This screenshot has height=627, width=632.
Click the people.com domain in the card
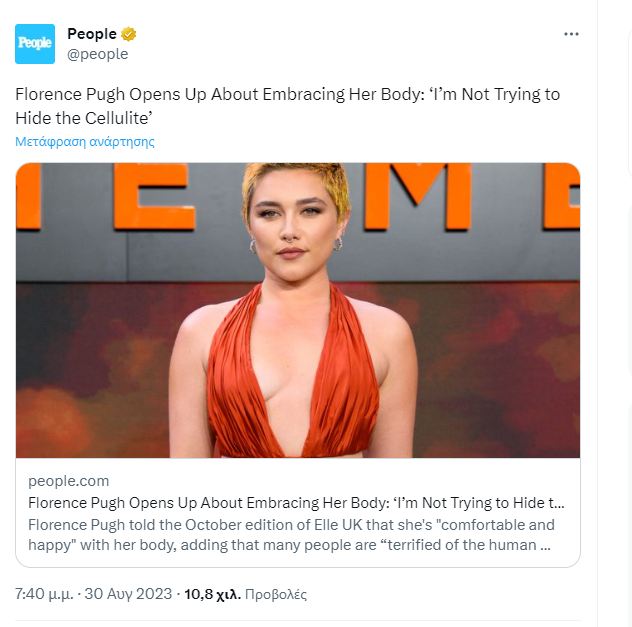coord(69,481)
